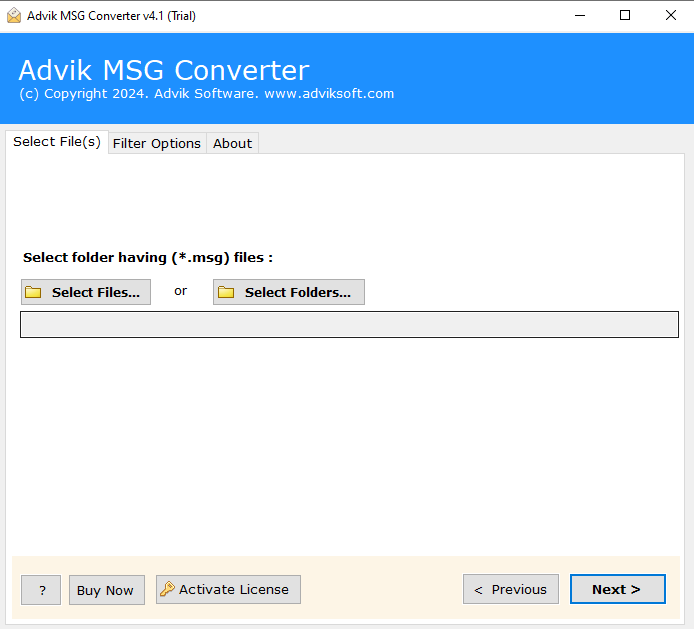694x629 pixels.
Task: Open help with the ? button
Action: pyautogui.click(x=41, y=590)
